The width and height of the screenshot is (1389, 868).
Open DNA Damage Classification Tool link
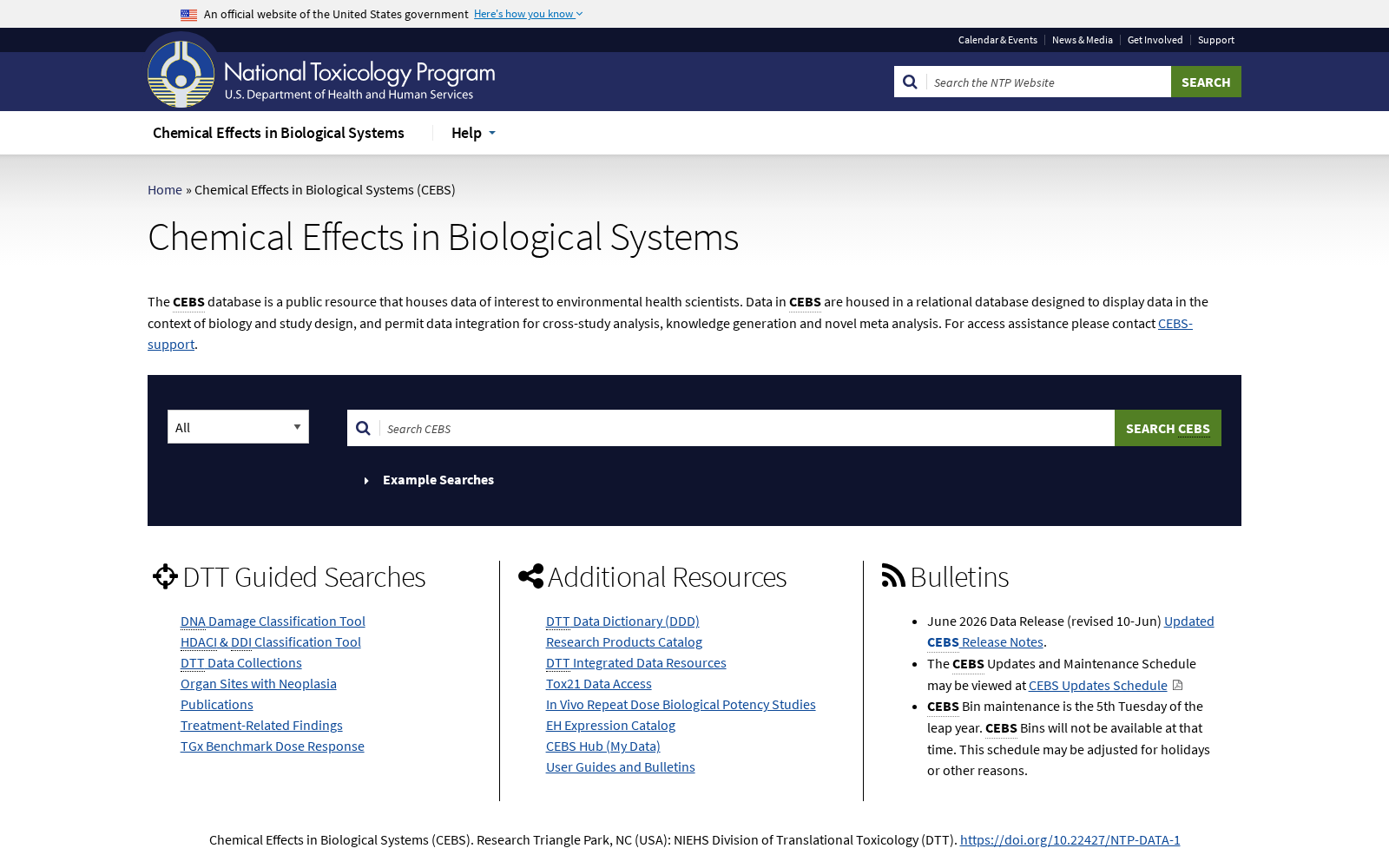point(273,621)
